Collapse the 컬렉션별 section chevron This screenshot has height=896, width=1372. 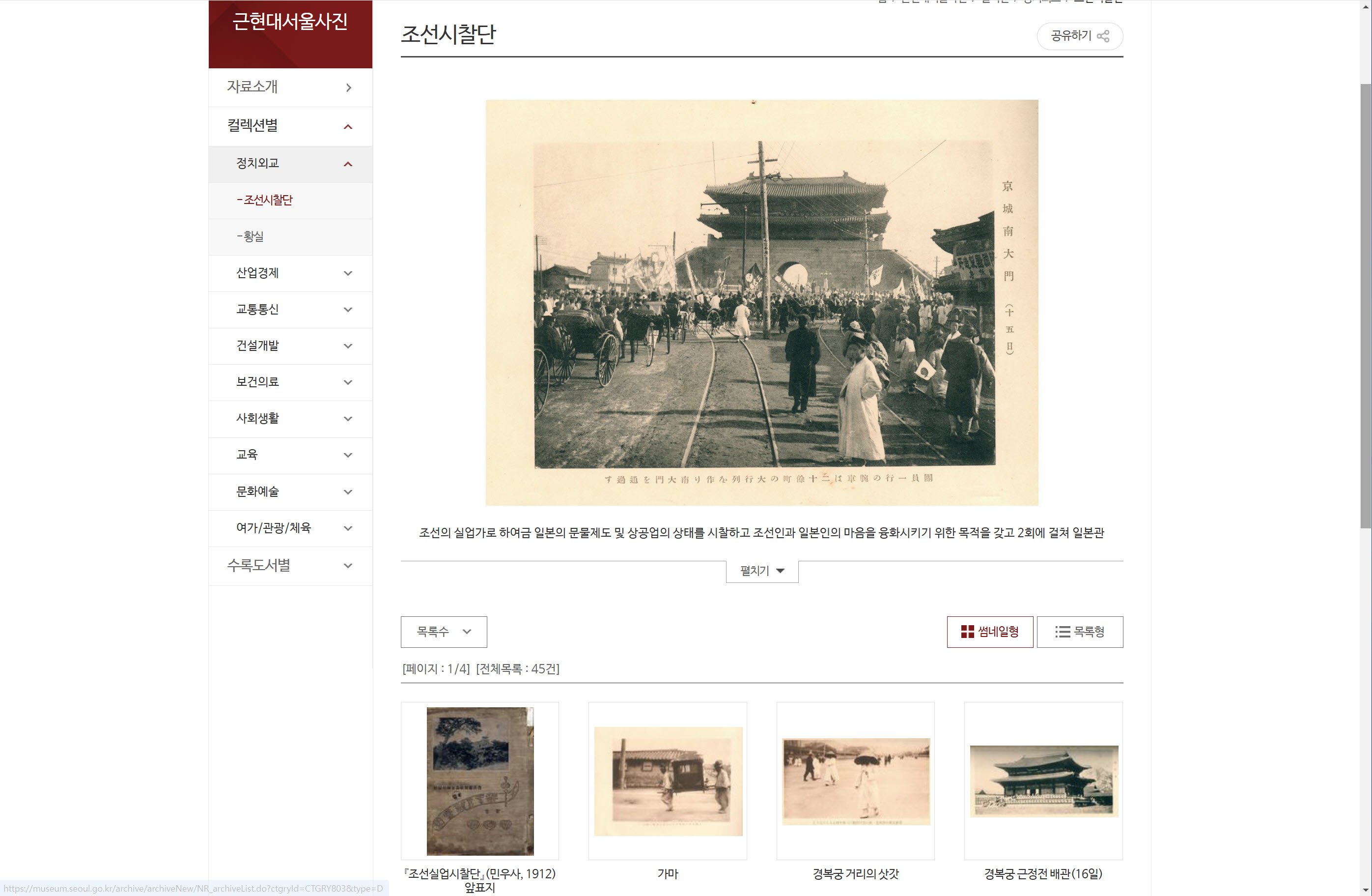click(x=348, y=127)
